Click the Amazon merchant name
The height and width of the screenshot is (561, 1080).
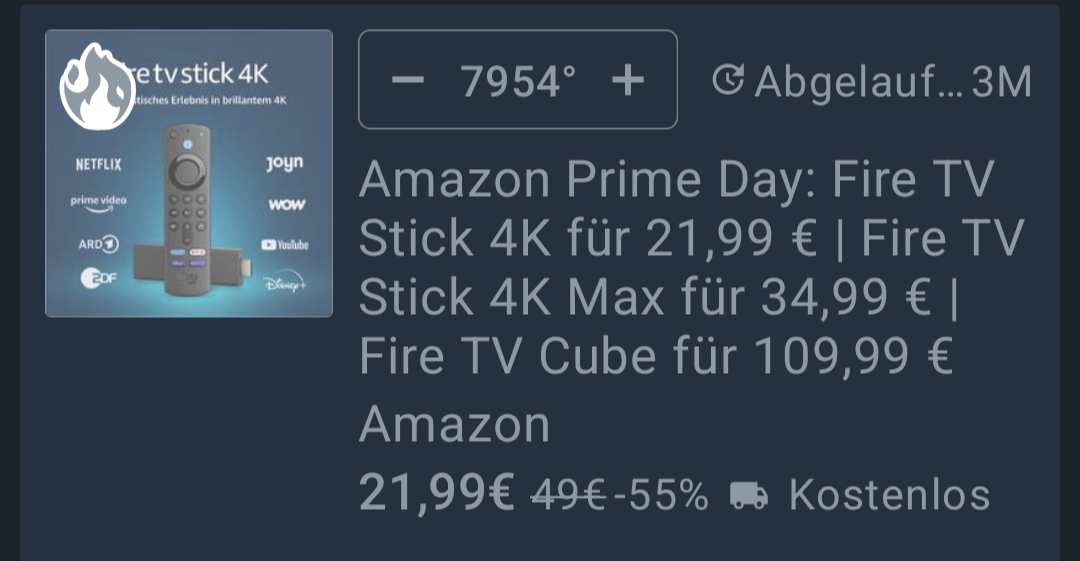455,424
